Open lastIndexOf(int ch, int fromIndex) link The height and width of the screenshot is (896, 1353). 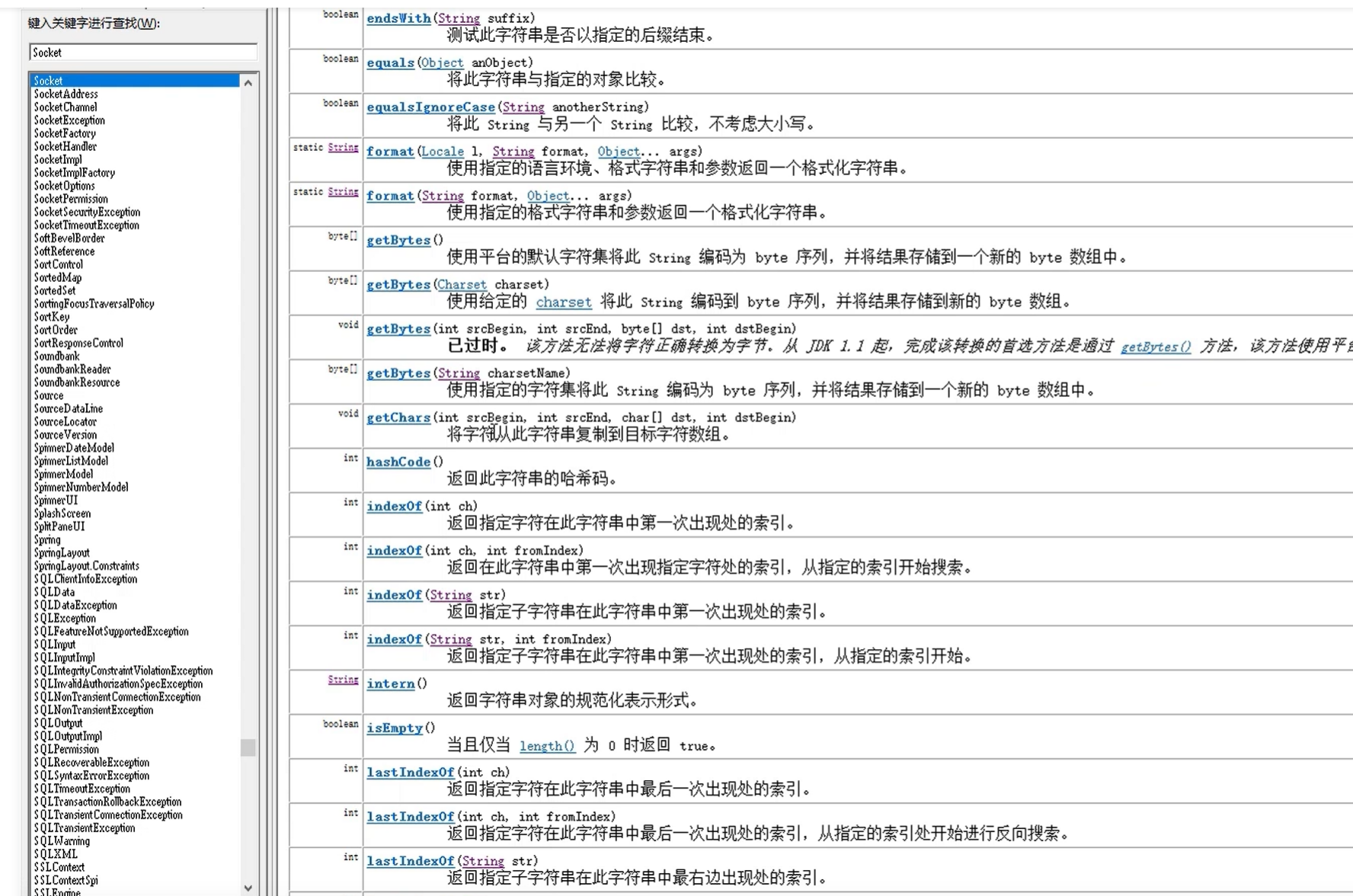[410, 816]
